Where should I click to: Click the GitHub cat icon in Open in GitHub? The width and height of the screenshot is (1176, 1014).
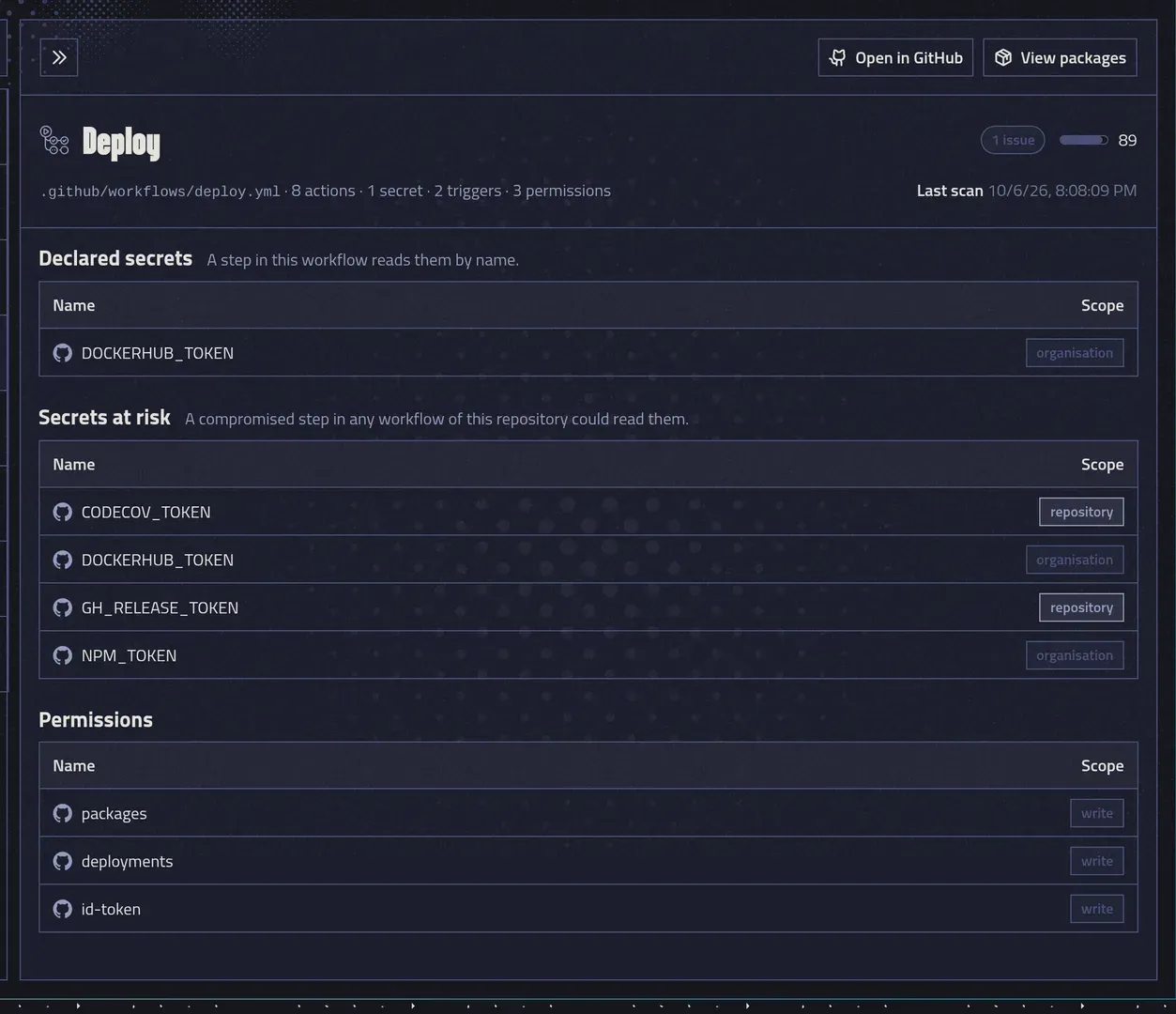click(838, 57)
